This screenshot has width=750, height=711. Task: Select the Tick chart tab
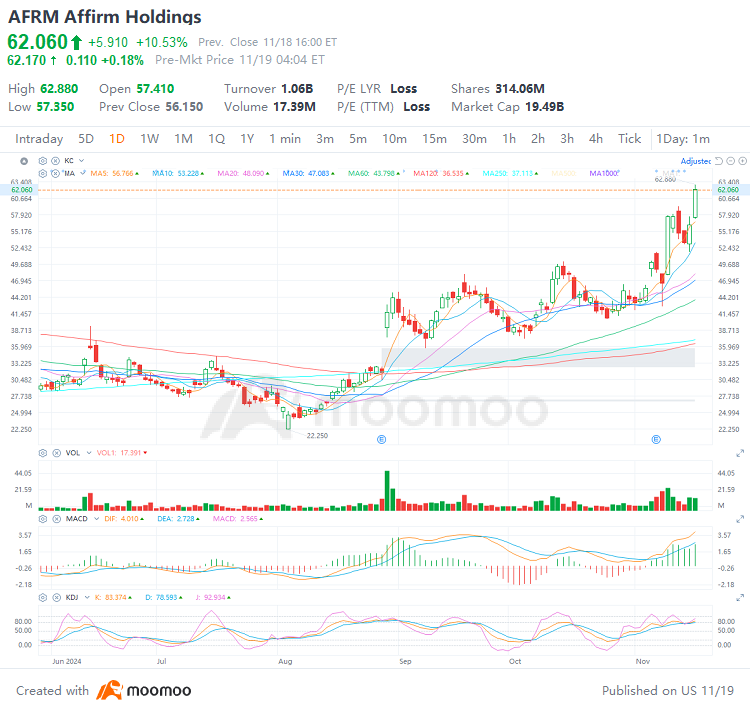629,139
